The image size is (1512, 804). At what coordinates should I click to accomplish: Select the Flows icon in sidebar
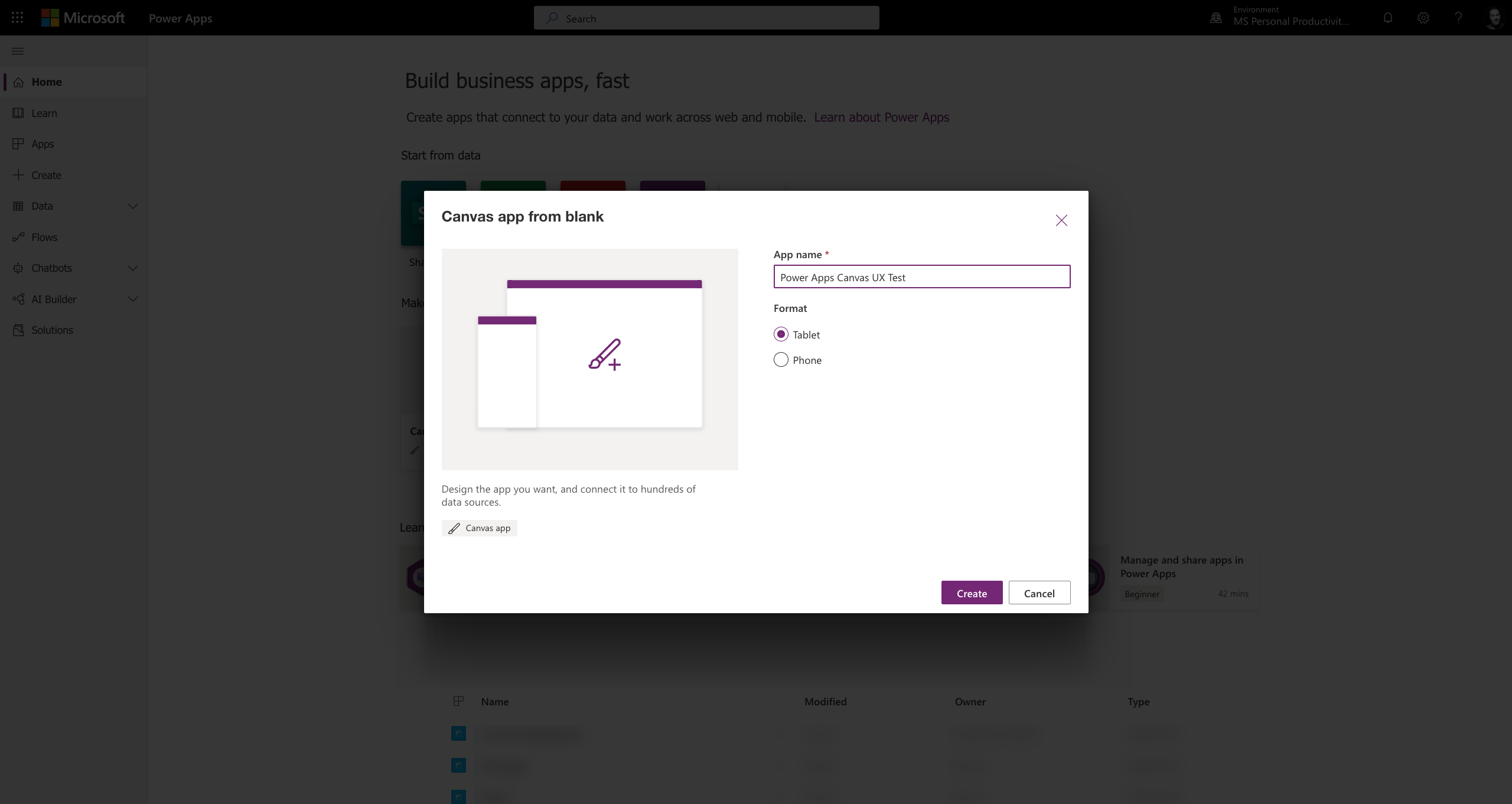[19, 237]
